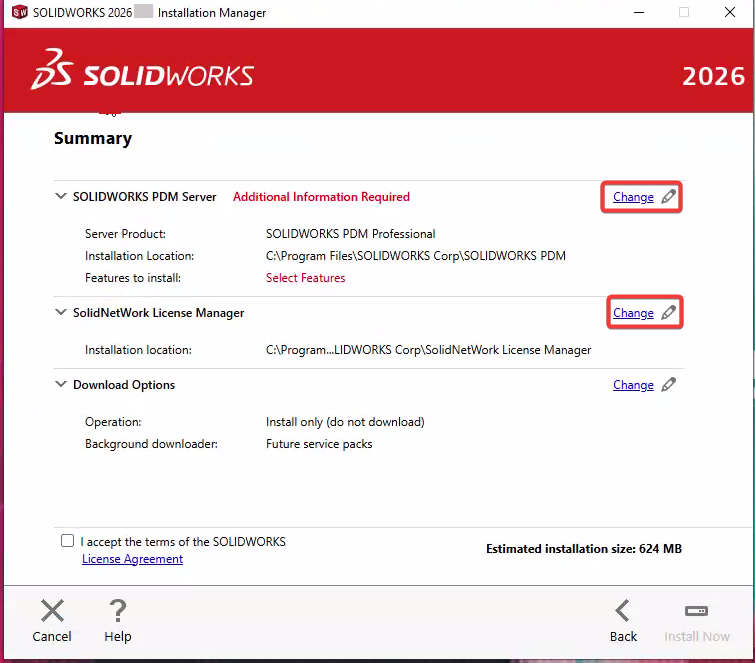Image resolution: width=755 pixels, height=663 pixels.
Task: Collapse the SolidNetWork License Manager section
Action: click(x=61, y=312)
